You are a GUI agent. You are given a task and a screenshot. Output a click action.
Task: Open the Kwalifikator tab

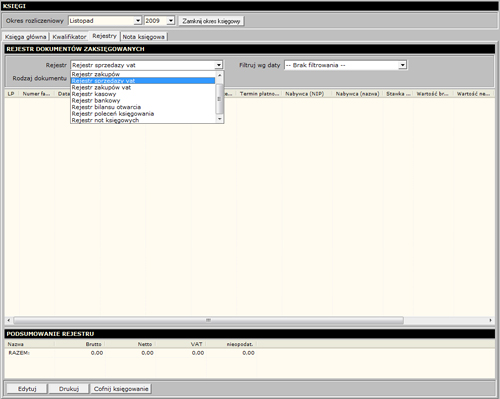(x=69, y=37)
